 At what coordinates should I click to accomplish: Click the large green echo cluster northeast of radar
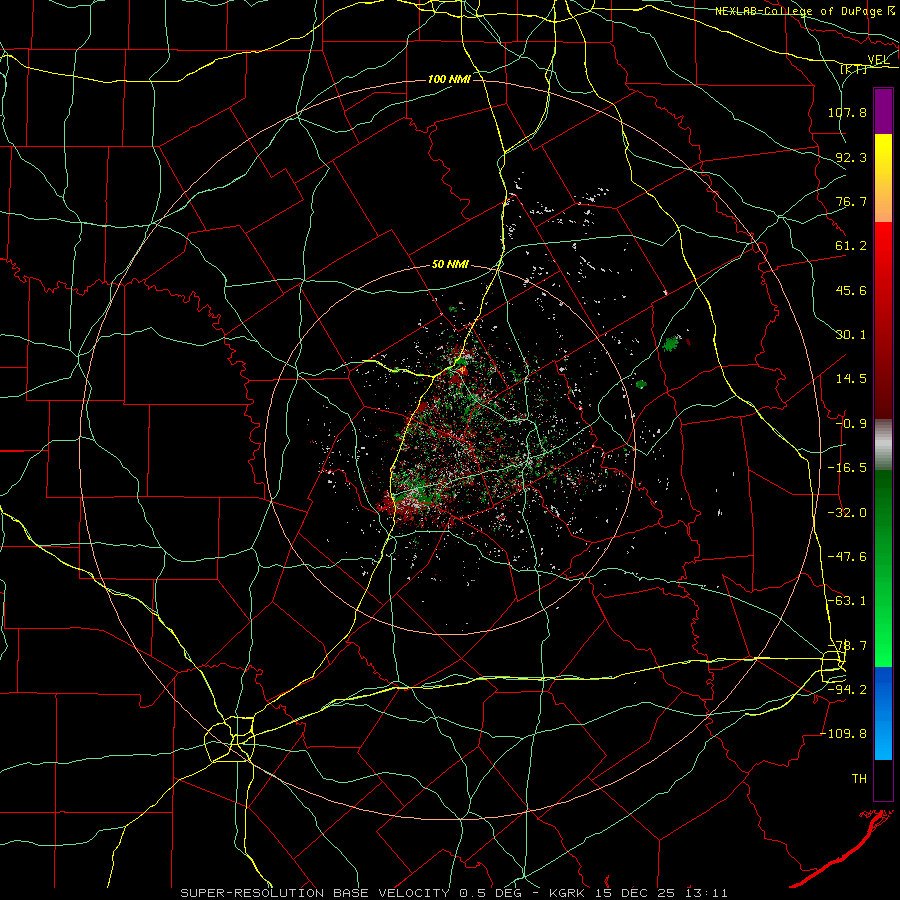click(670, 343)
